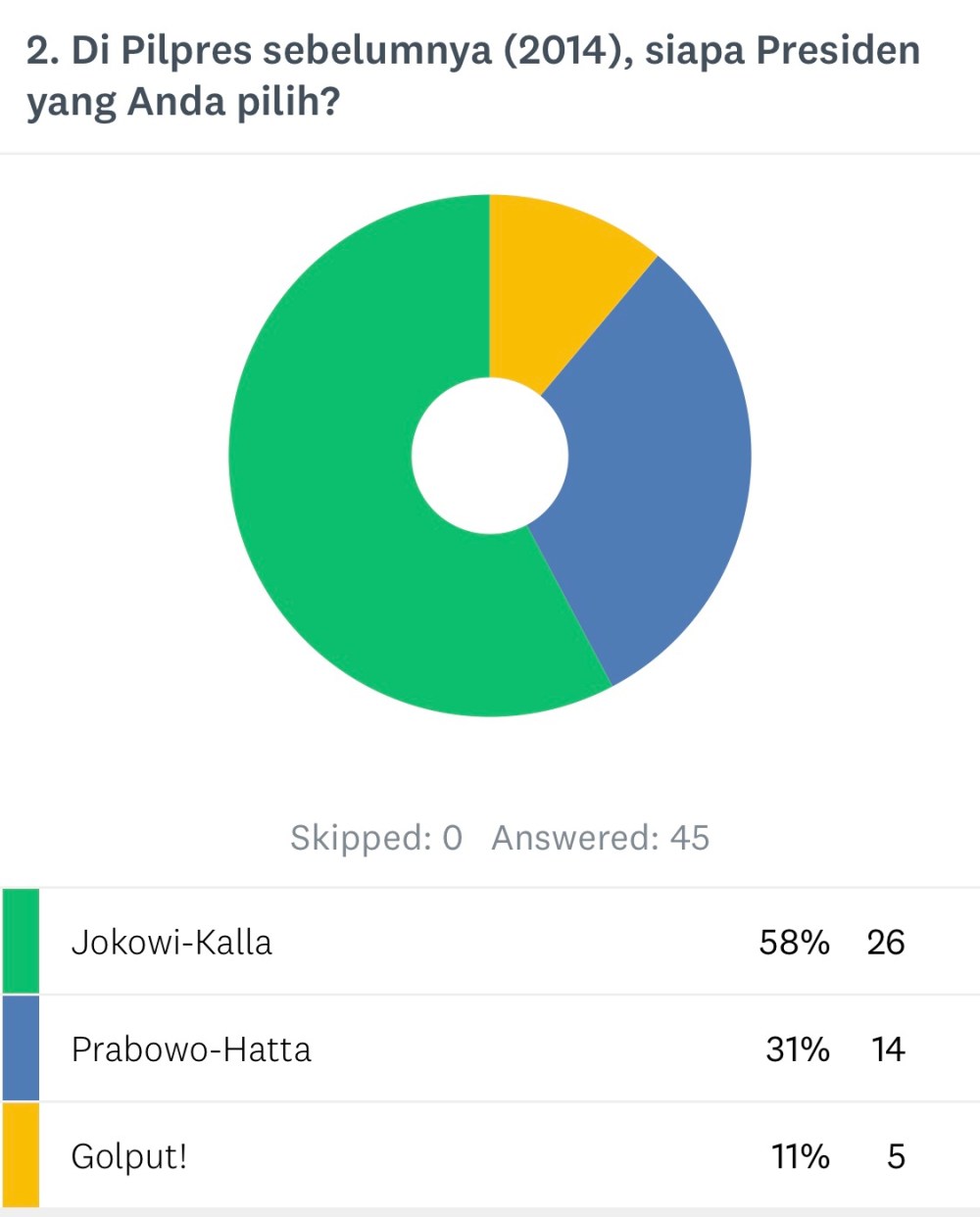Screen dimensions: 980x1217
Task: Click the response count 26
Action: [x=885, y=943]
